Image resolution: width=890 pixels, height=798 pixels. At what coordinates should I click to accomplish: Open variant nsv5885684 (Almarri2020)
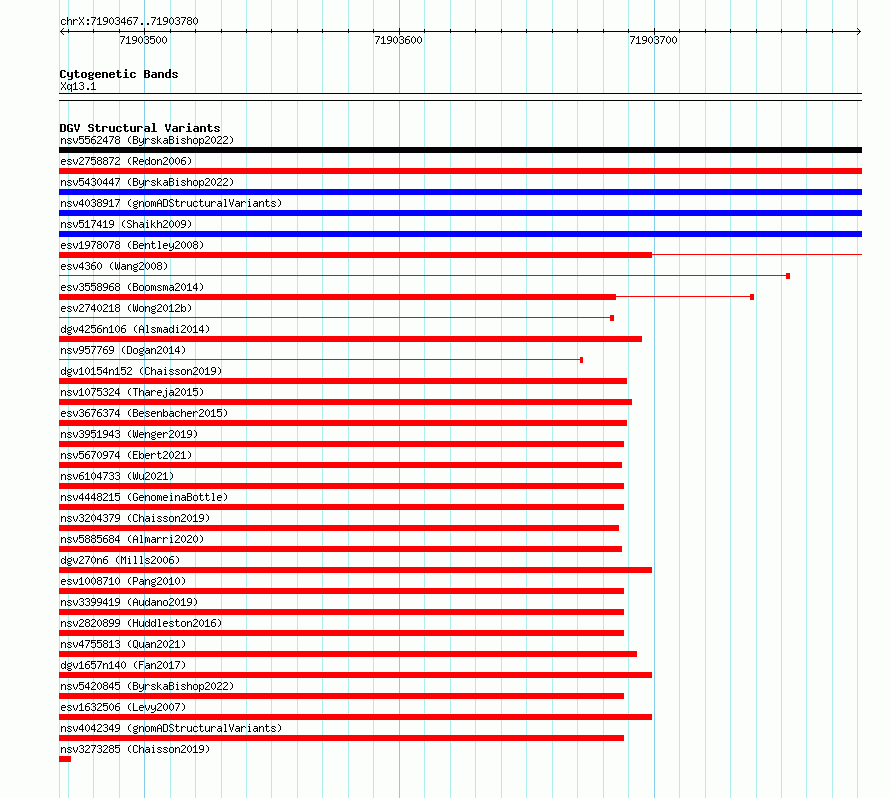point(132,539)
